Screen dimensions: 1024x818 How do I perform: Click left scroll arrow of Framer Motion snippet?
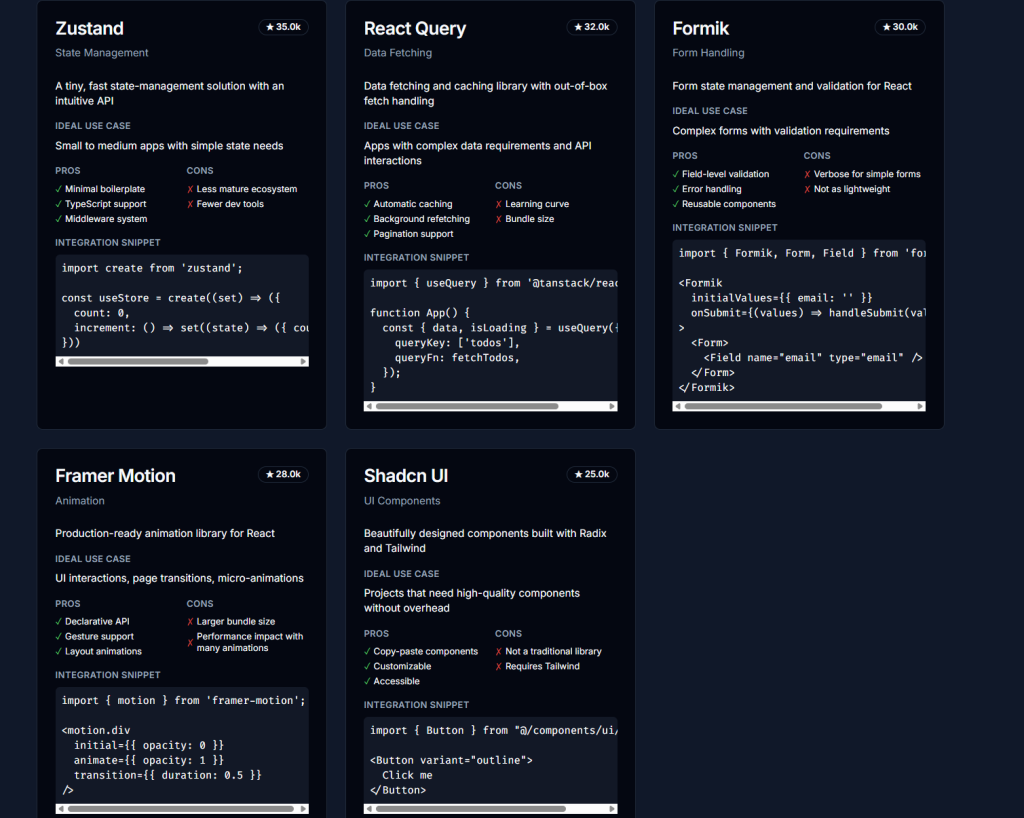click(x=61, y=809)
